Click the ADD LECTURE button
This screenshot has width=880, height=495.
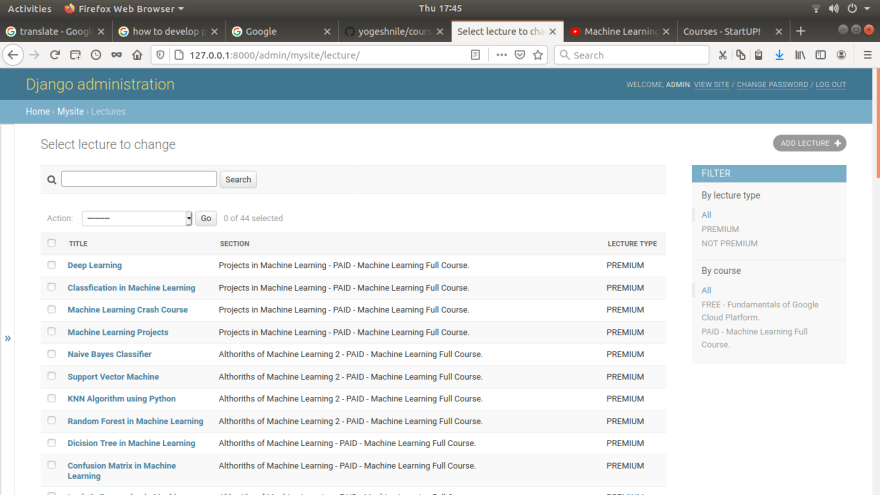point(809,143)
